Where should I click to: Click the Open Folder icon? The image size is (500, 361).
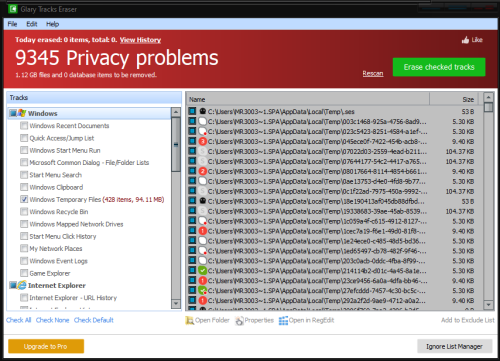point(189,320)
